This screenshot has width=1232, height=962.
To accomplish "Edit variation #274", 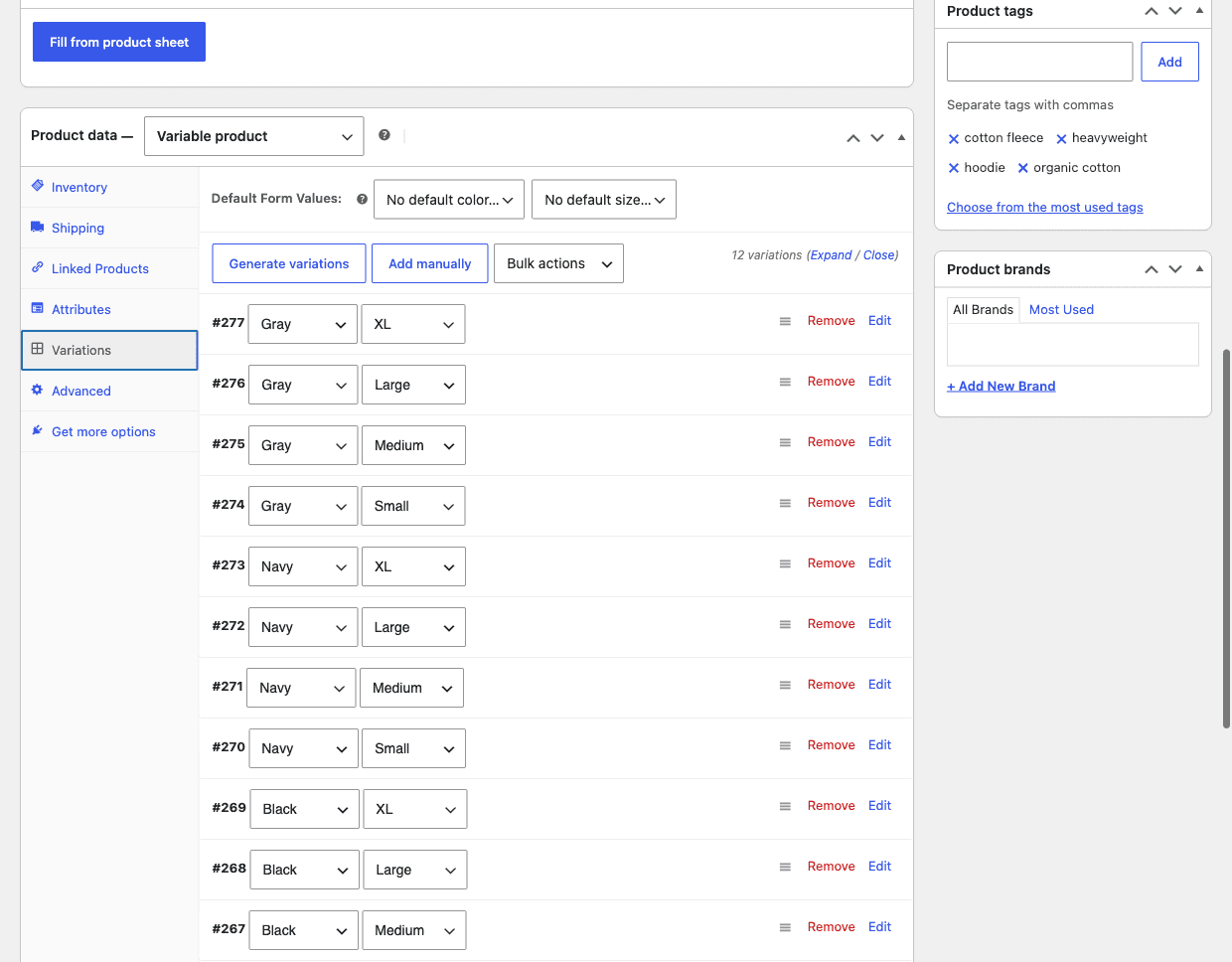I will point(879,503).
